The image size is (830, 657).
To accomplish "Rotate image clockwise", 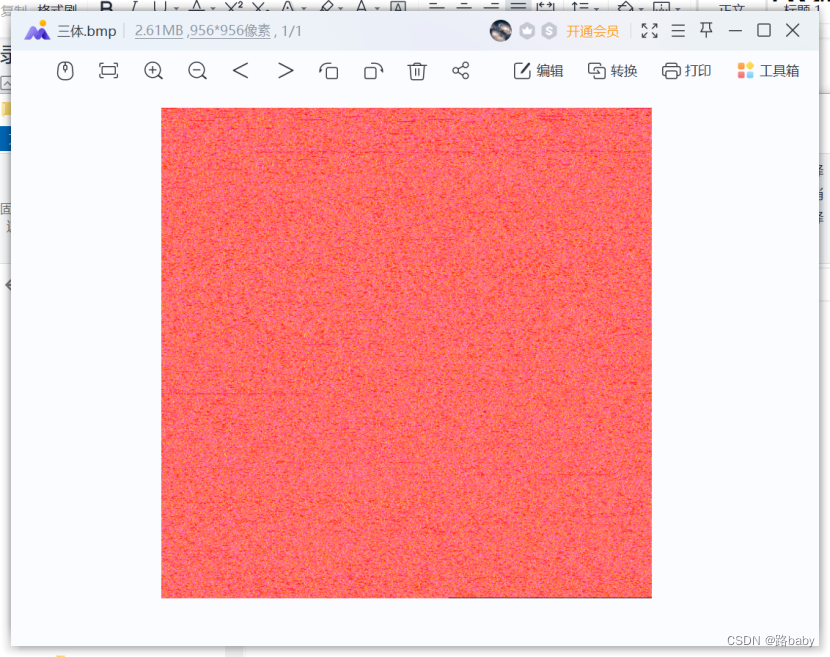I will pos(373,70).
